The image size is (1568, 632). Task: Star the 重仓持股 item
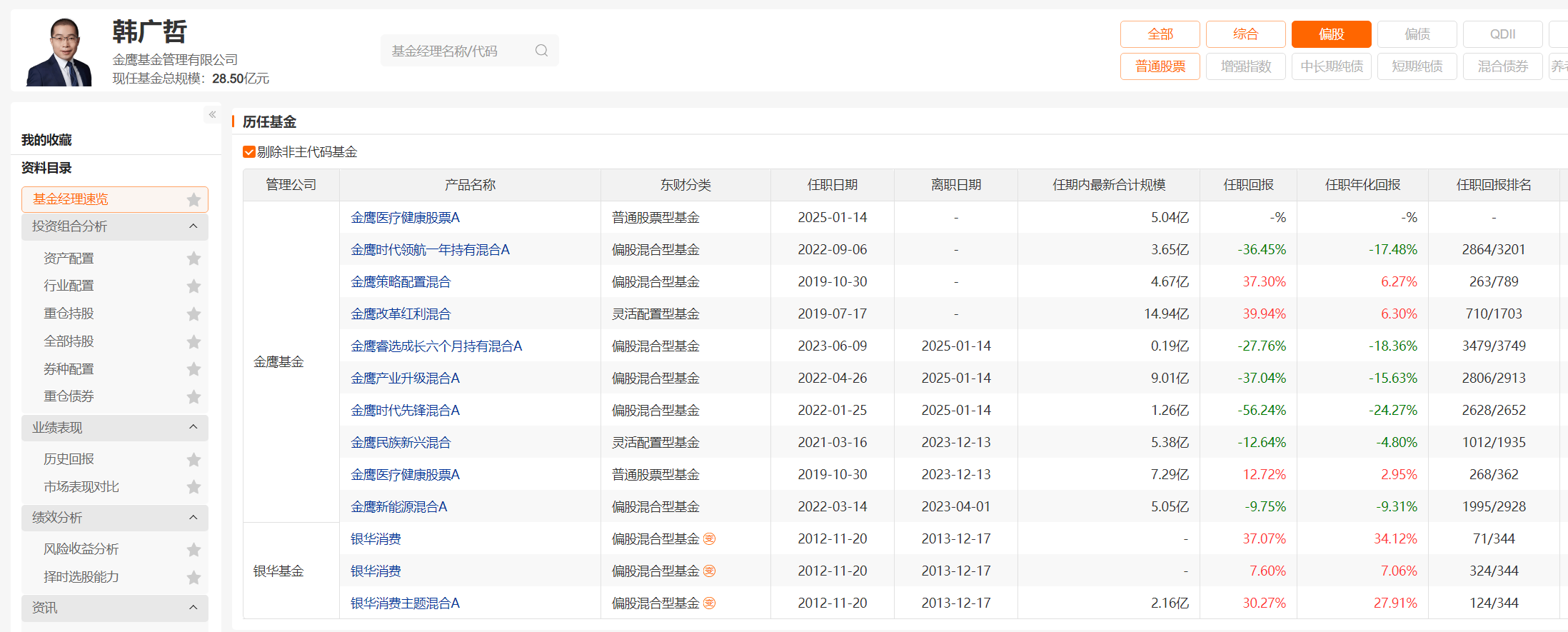point(194,314)
